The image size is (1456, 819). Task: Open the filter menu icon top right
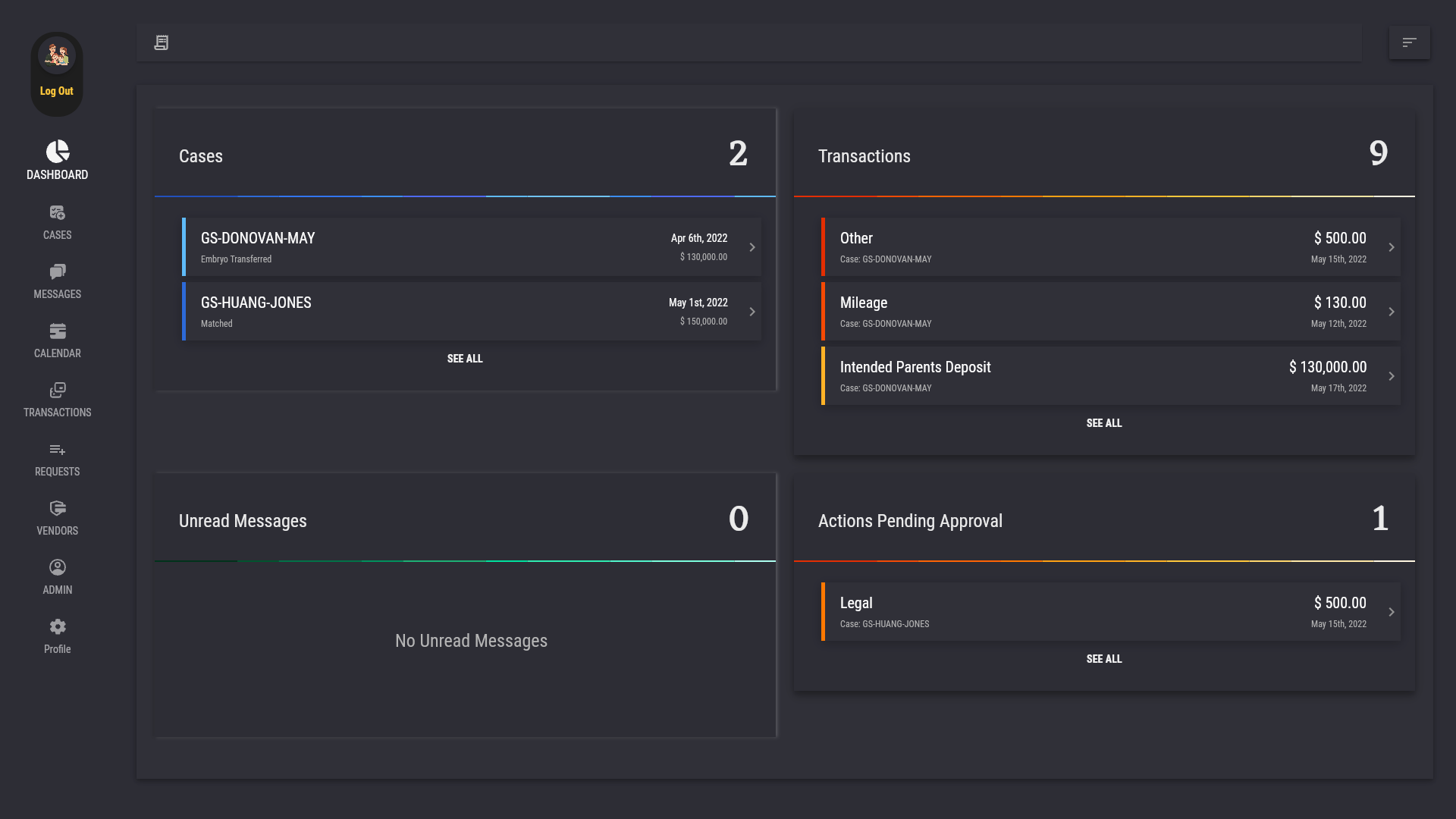coord(1409,42)
